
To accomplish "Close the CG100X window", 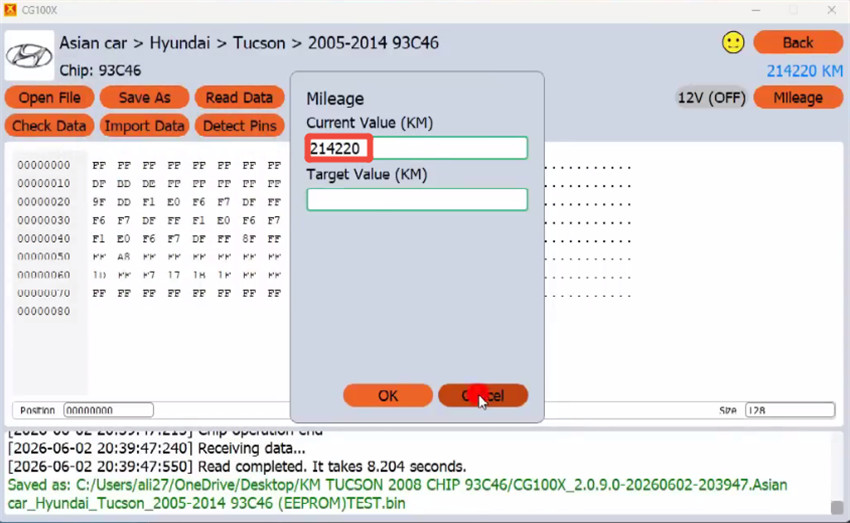I will coord(832,10).
